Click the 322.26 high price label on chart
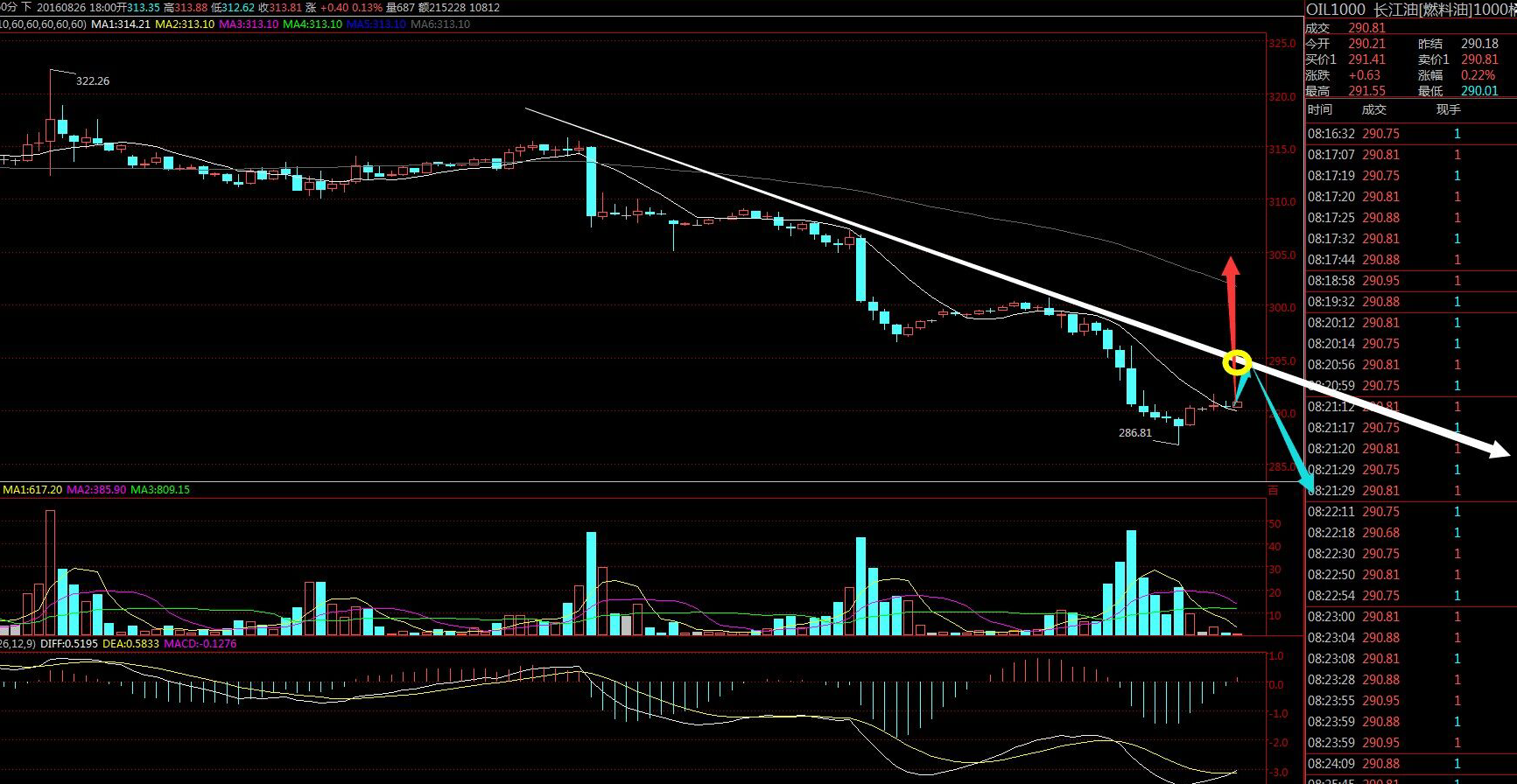 pos(93,80)
